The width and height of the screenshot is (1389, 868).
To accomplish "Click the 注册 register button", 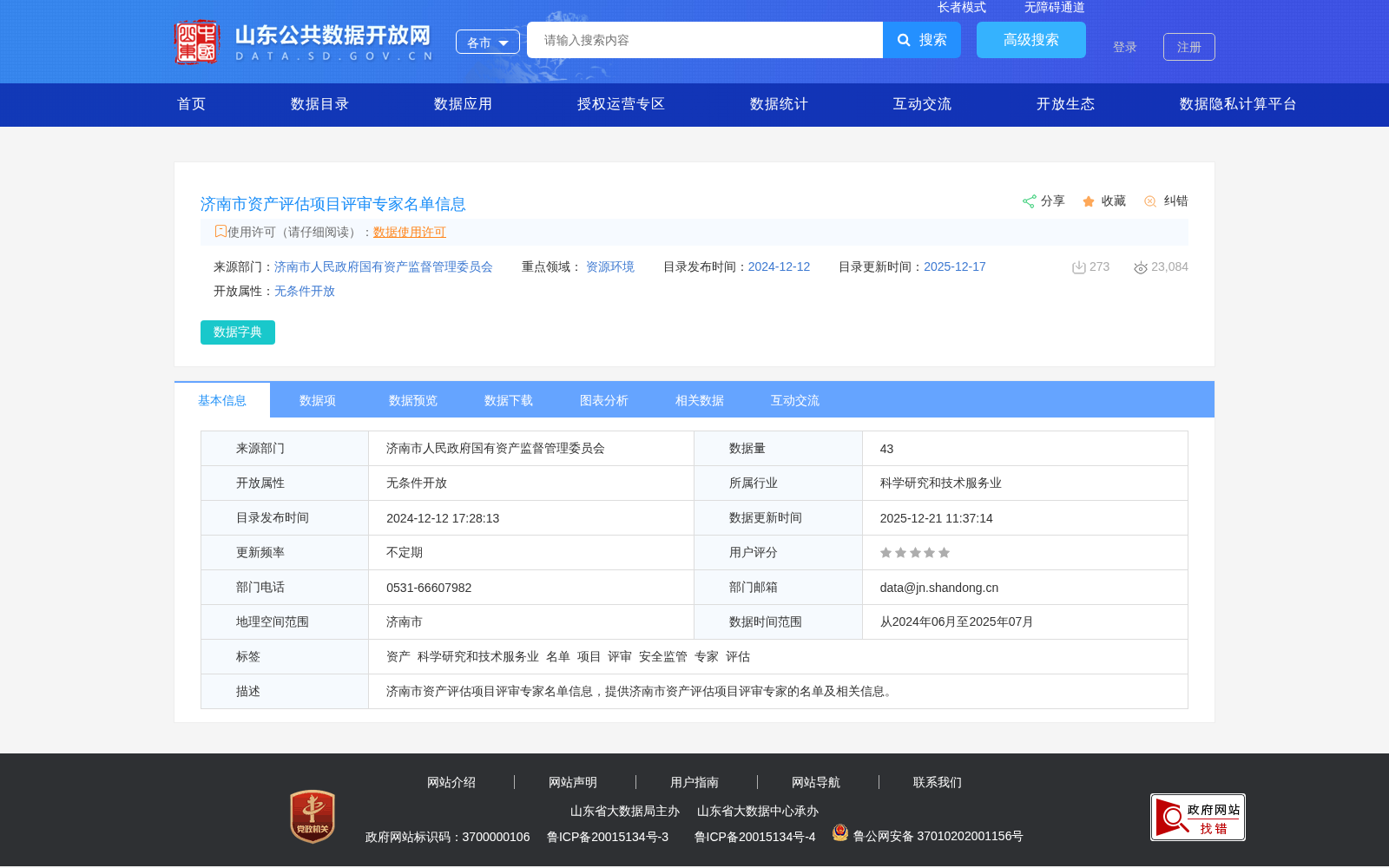I will 1189,47.
